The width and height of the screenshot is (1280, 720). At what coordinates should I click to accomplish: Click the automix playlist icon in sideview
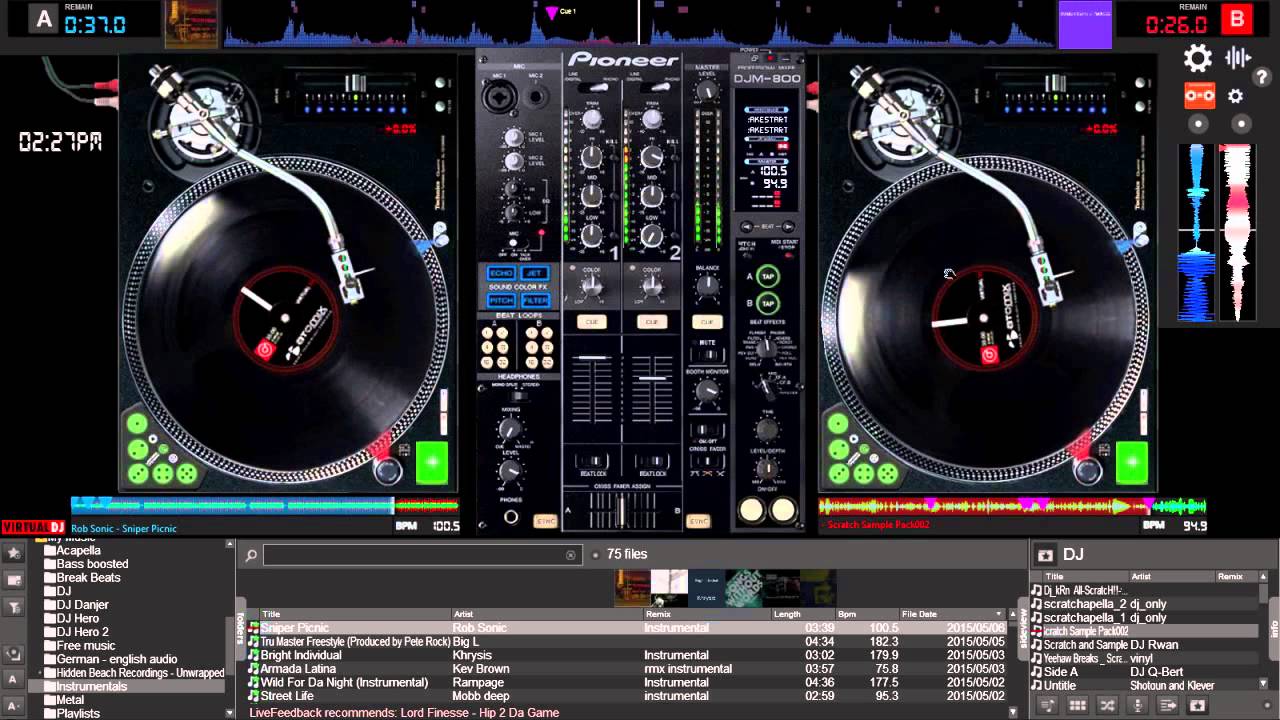coord(1047,706)
